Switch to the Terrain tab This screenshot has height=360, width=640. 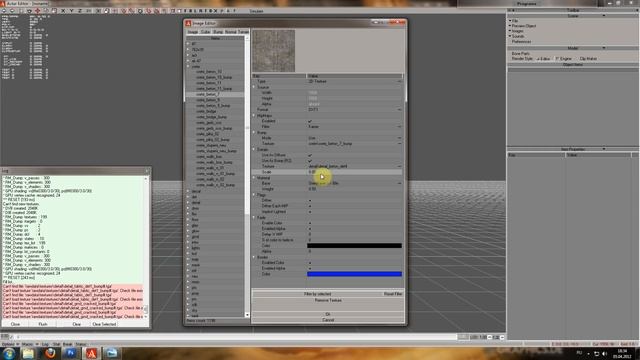click(x=243, y=32)
